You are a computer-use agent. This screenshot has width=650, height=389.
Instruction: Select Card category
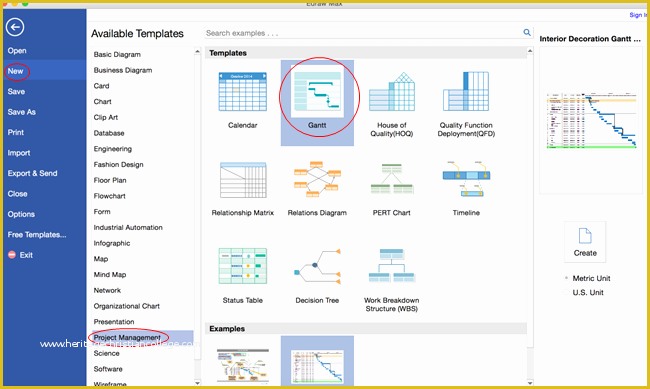pos(101,86)
